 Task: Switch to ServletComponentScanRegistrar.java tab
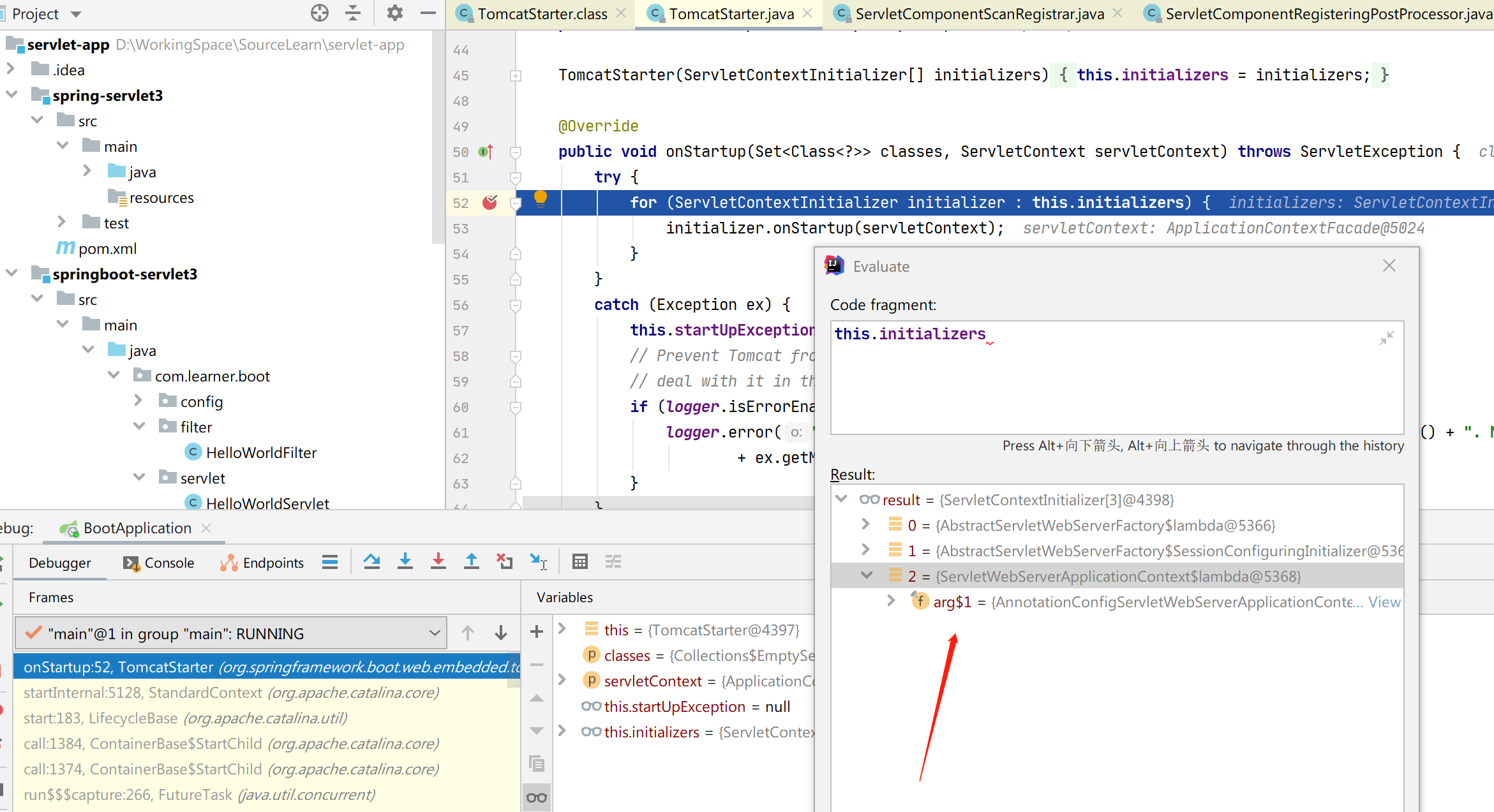(x=978, y=14)
